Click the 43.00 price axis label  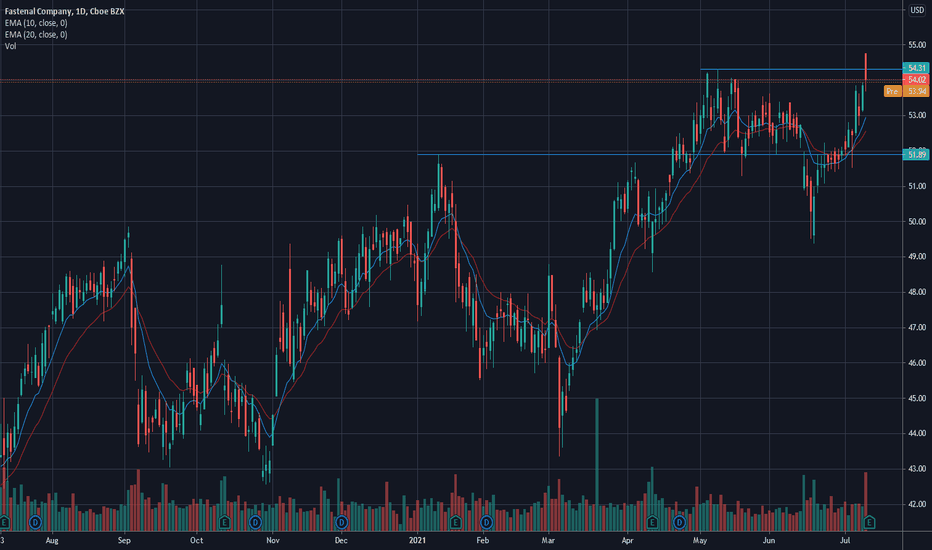917,469
